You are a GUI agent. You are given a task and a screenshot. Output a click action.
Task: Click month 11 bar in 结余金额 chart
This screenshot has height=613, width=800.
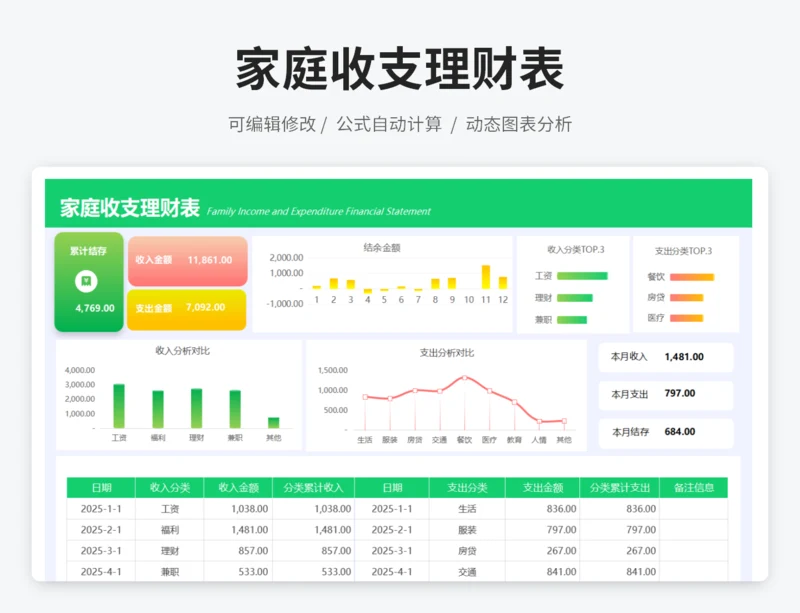click(486, 277)
